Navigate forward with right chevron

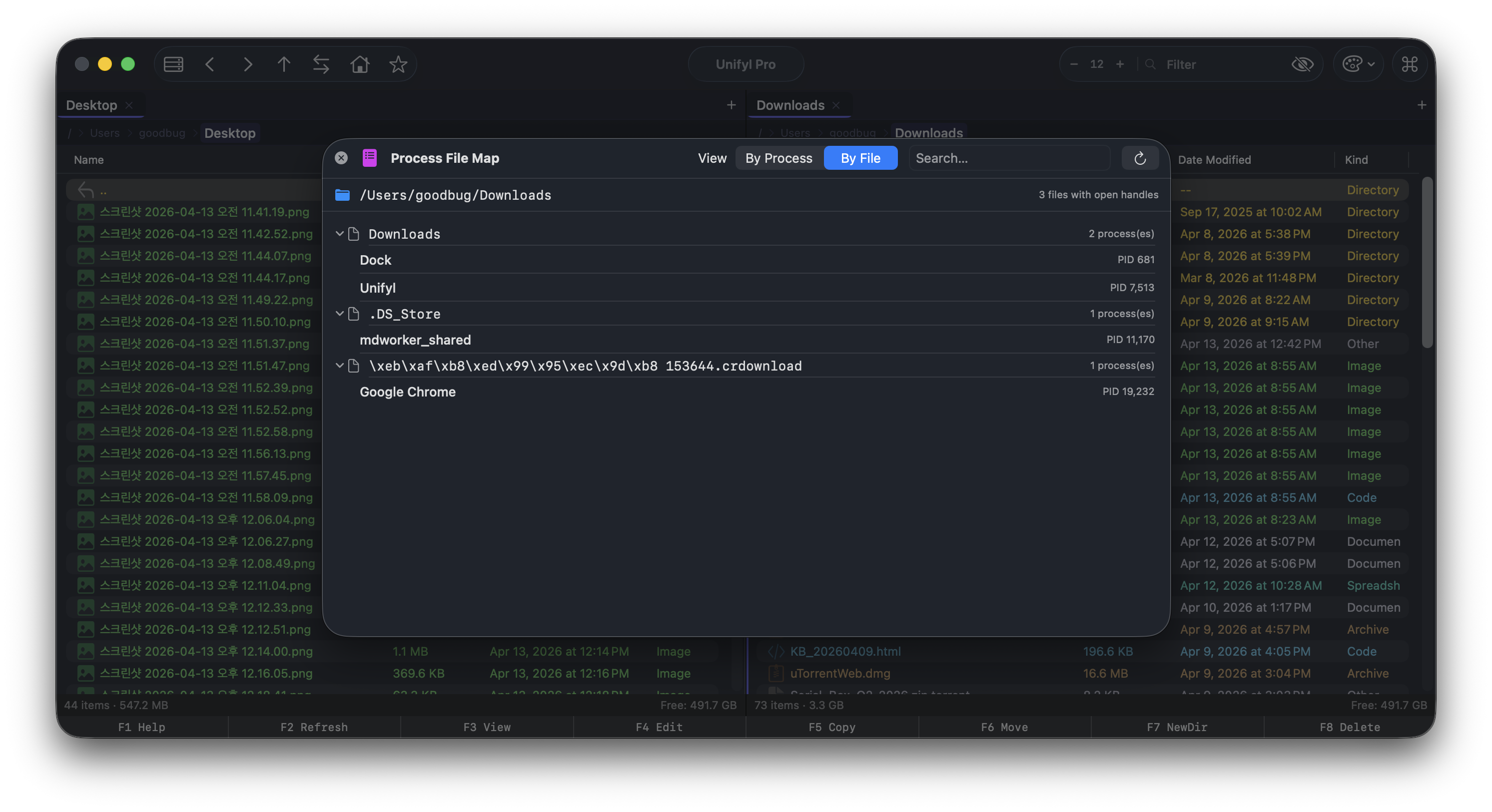click(x=247, y=64)
